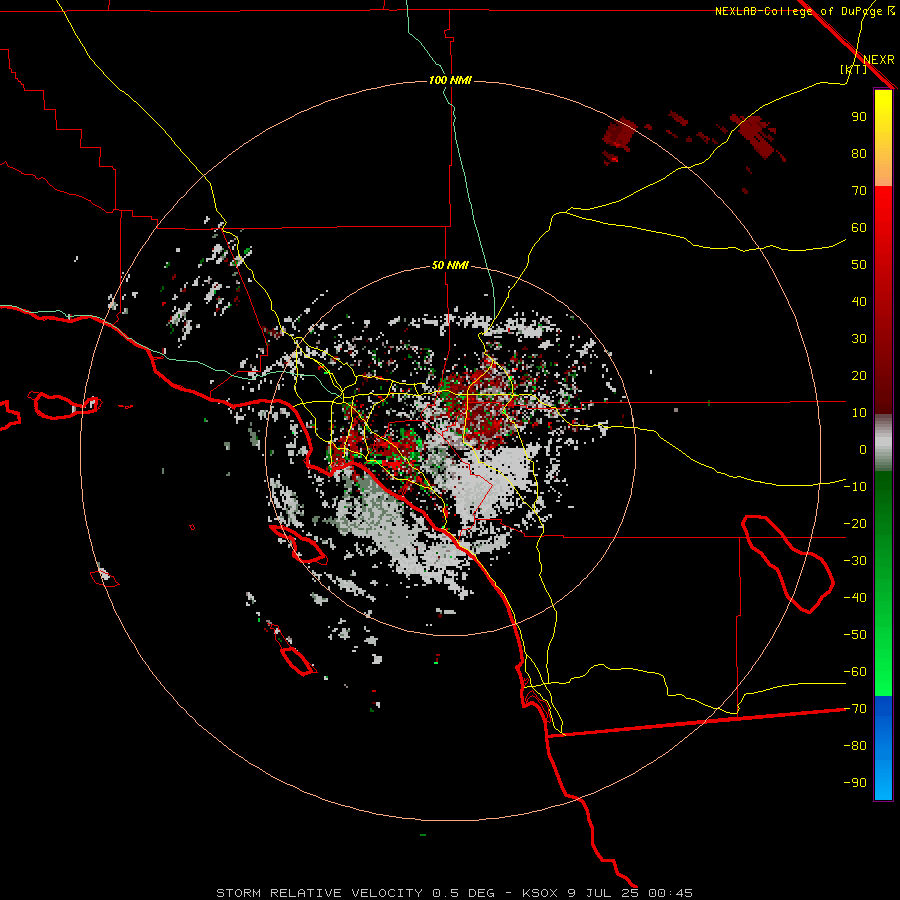Viewport: 900px width, 900px height.
Task: Click the -20 value on velocity scale
Action: pos(855,524)
